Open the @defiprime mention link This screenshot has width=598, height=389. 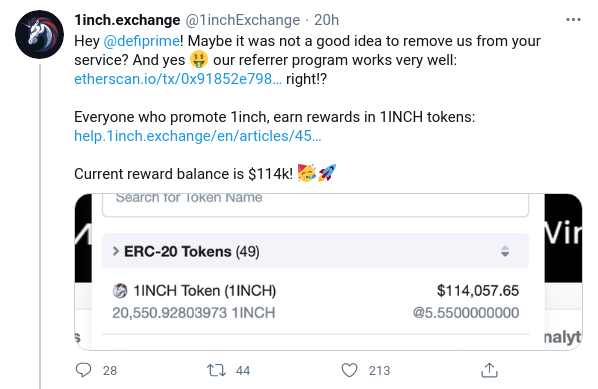pos(141,41)
